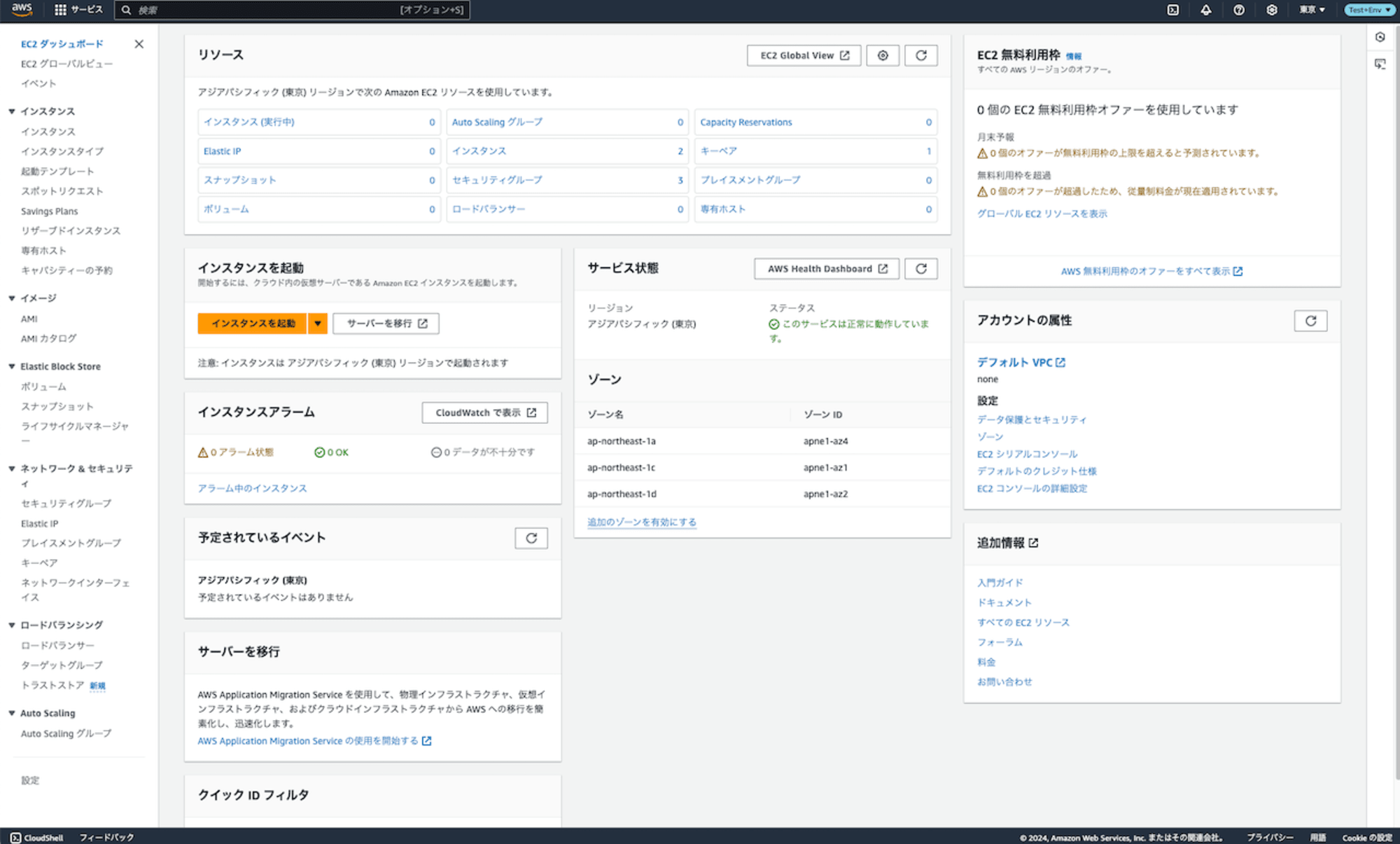Open the tutorials icon on right edge
The height and width of the screenshot is (844, 1400).
(x=1380, y=64)
